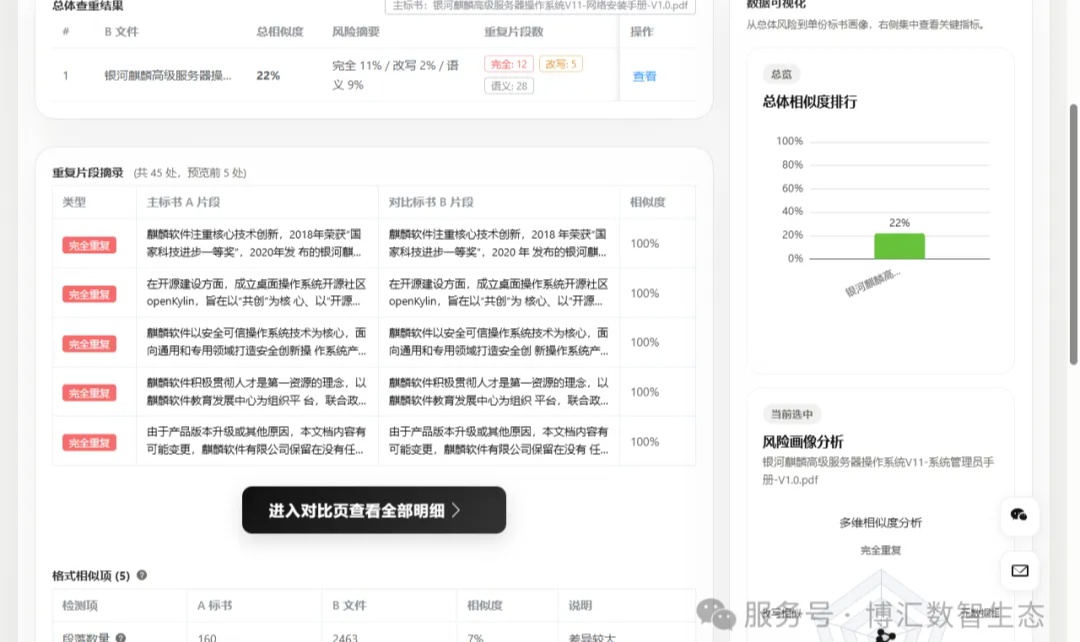Screen dimensions: 1080x642
Task: Click the 语义: 28 gray tag
Action: coord(508,86)
